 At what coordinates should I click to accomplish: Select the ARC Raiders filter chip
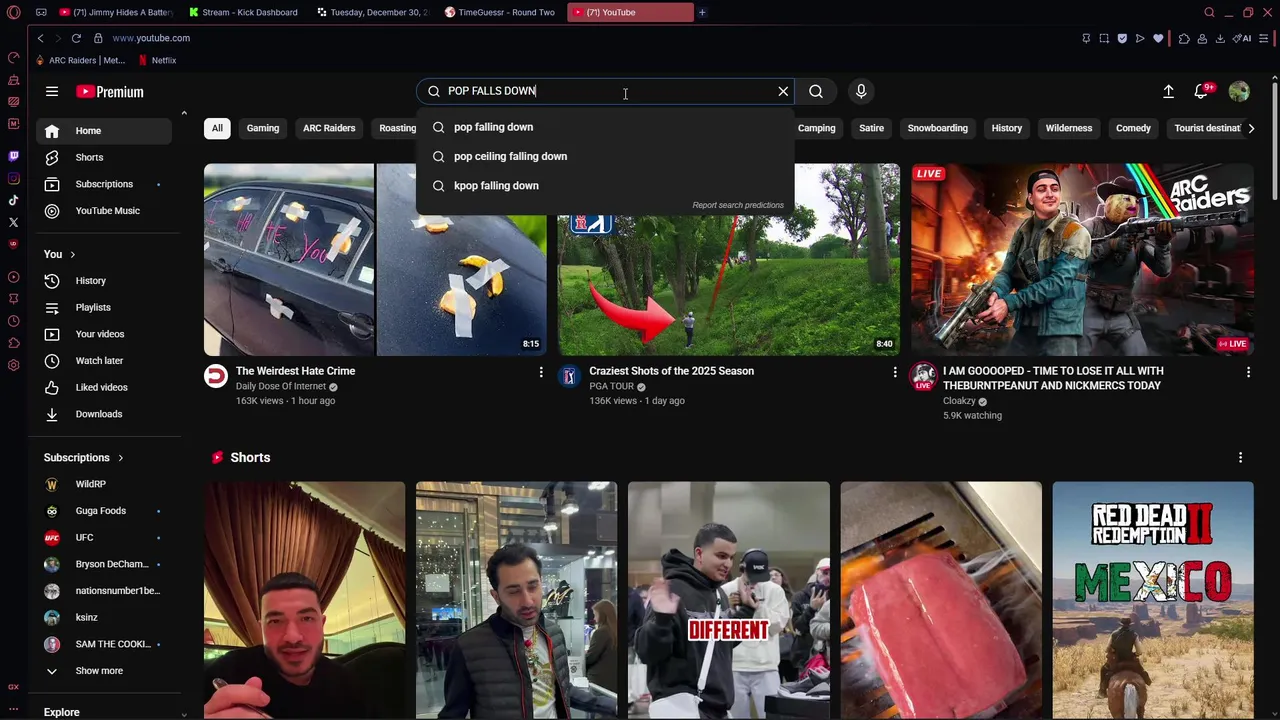pos(329,128)
